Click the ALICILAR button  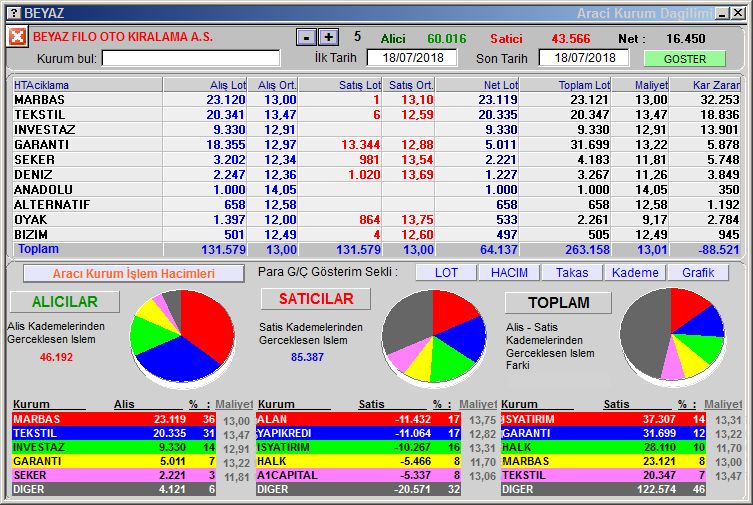pos(65,301)
